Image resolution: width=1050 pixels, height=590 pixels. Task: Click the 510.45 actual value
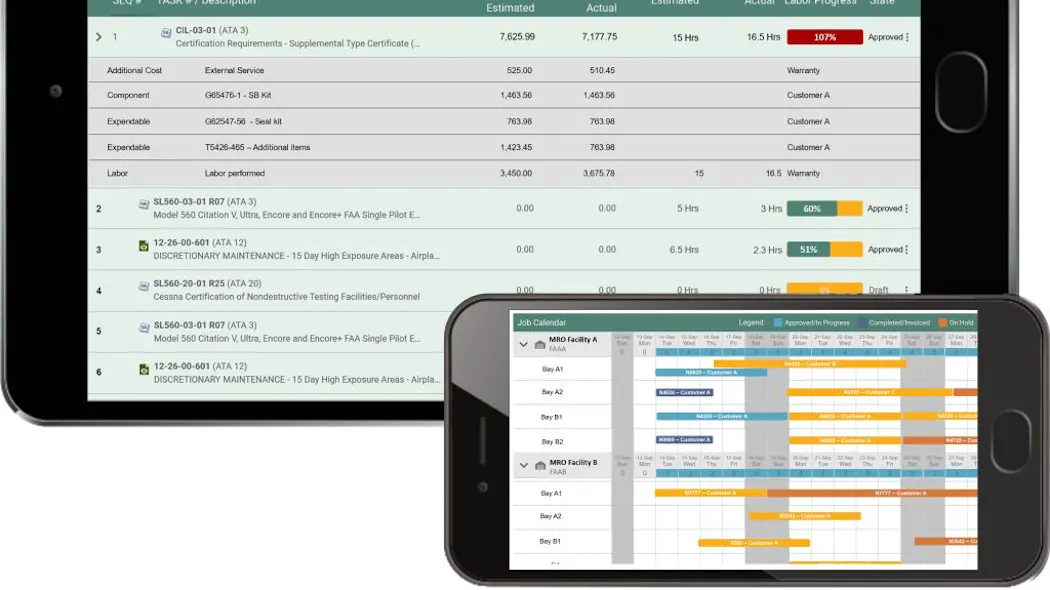click(x=602, y=70)
